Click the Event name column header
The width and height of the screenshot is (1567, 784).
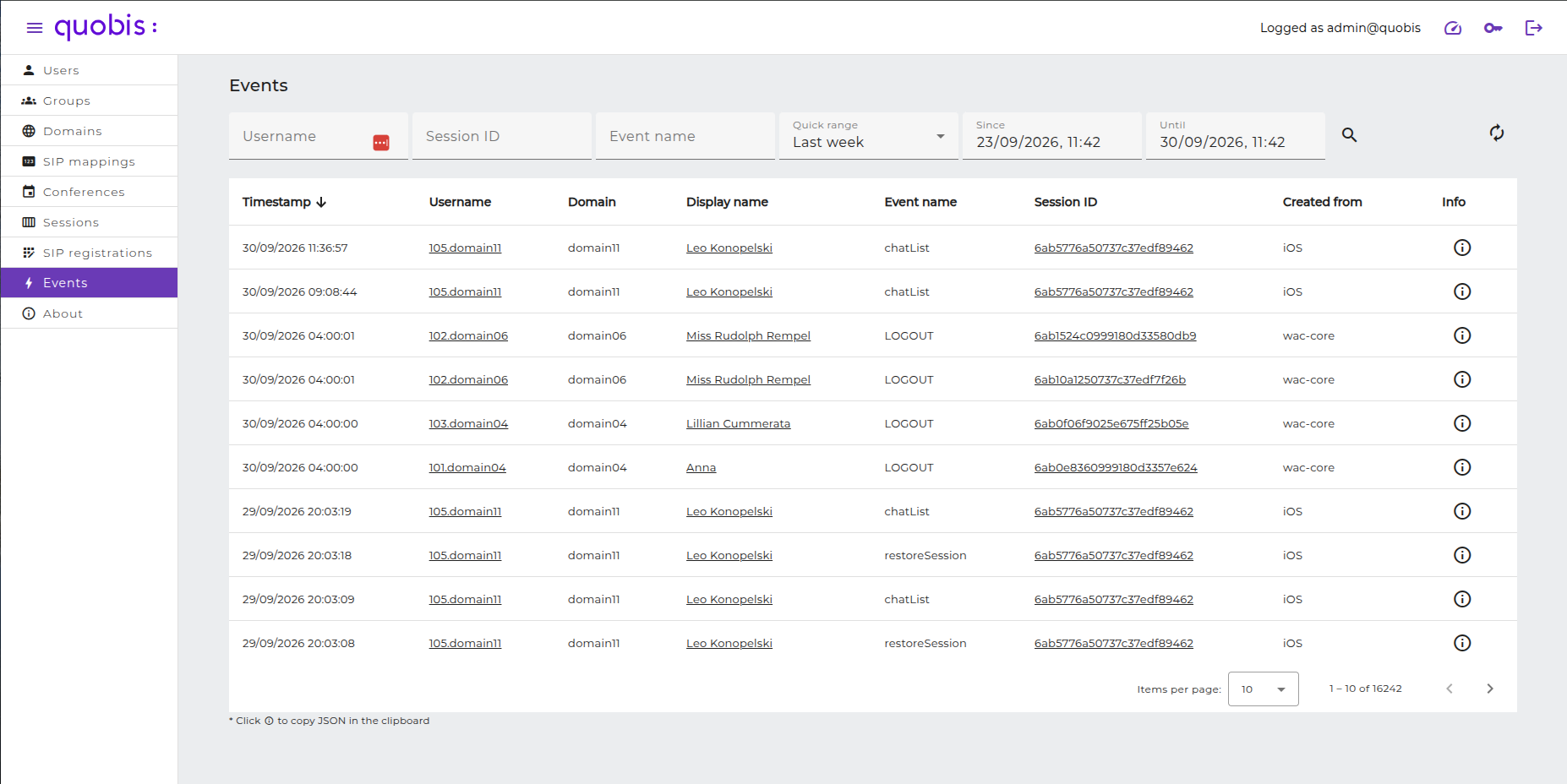920,202
